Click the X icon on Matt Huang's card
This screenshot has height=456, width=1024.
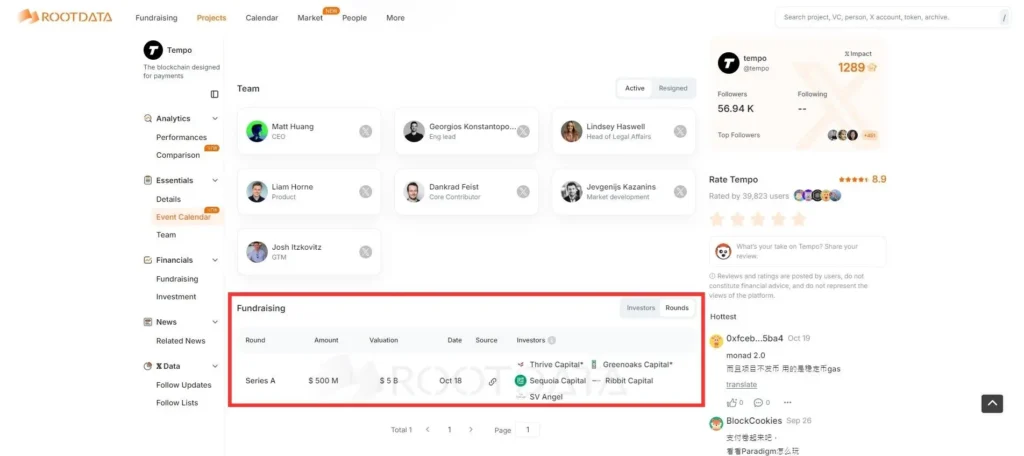366,131
